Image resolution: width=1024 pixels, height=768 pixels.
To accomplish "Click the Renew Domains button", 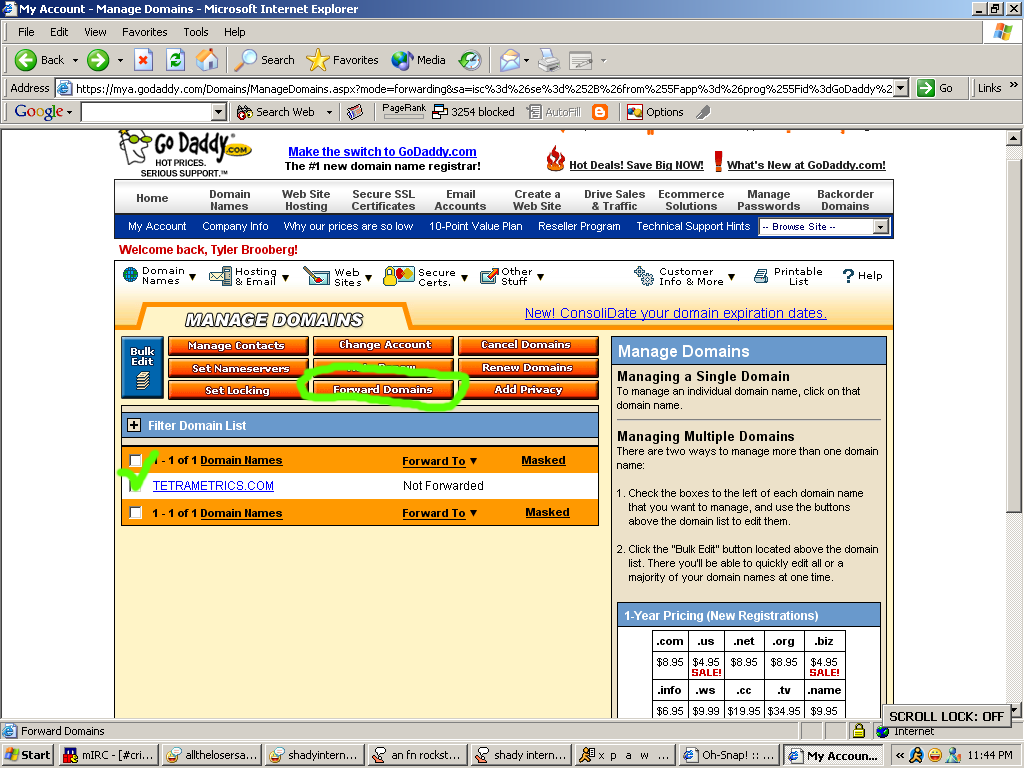I will tap(528, 368).
